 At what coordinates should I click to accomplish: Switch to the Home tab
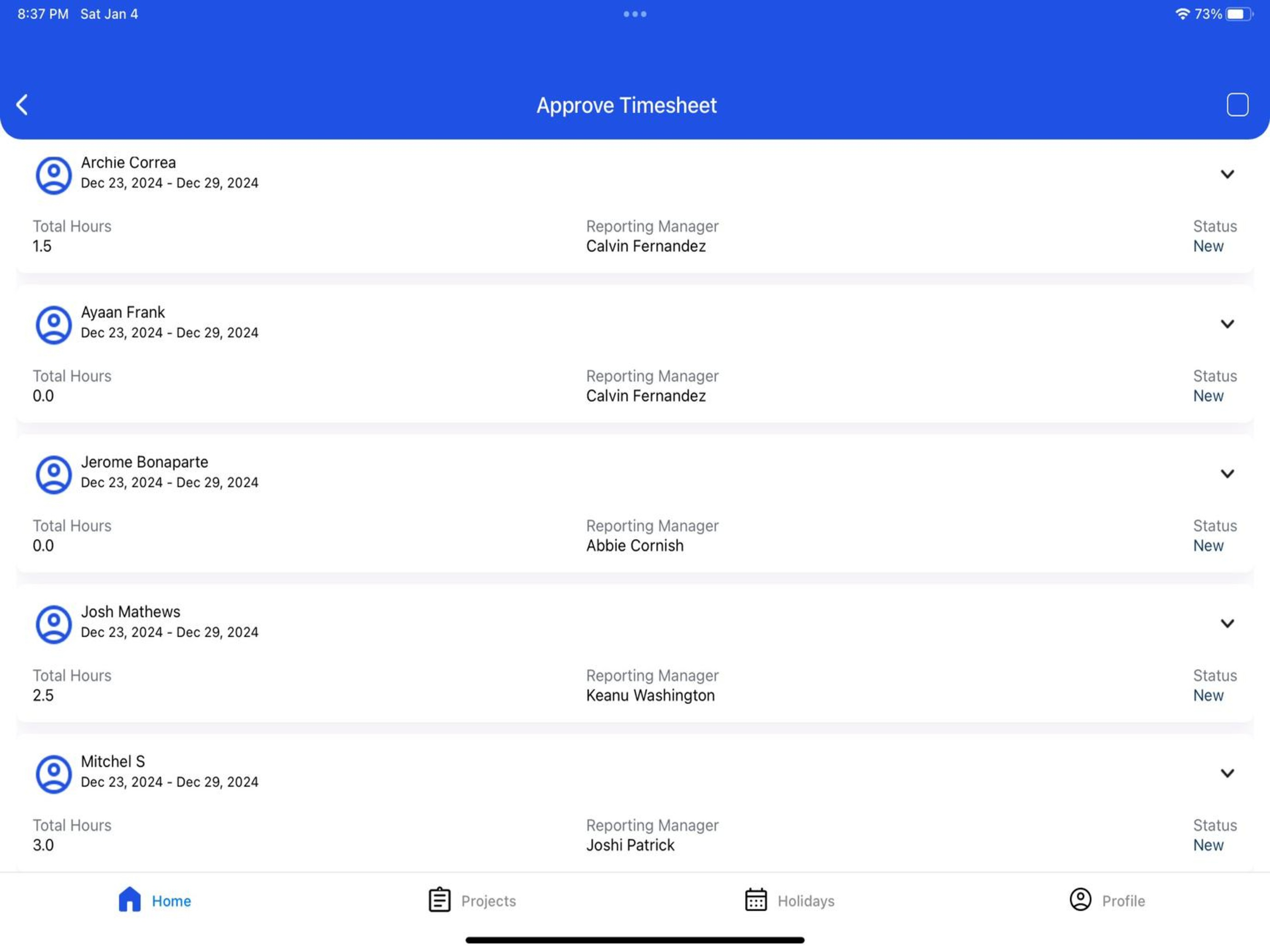pyautogui.click(x=155, y=900)
